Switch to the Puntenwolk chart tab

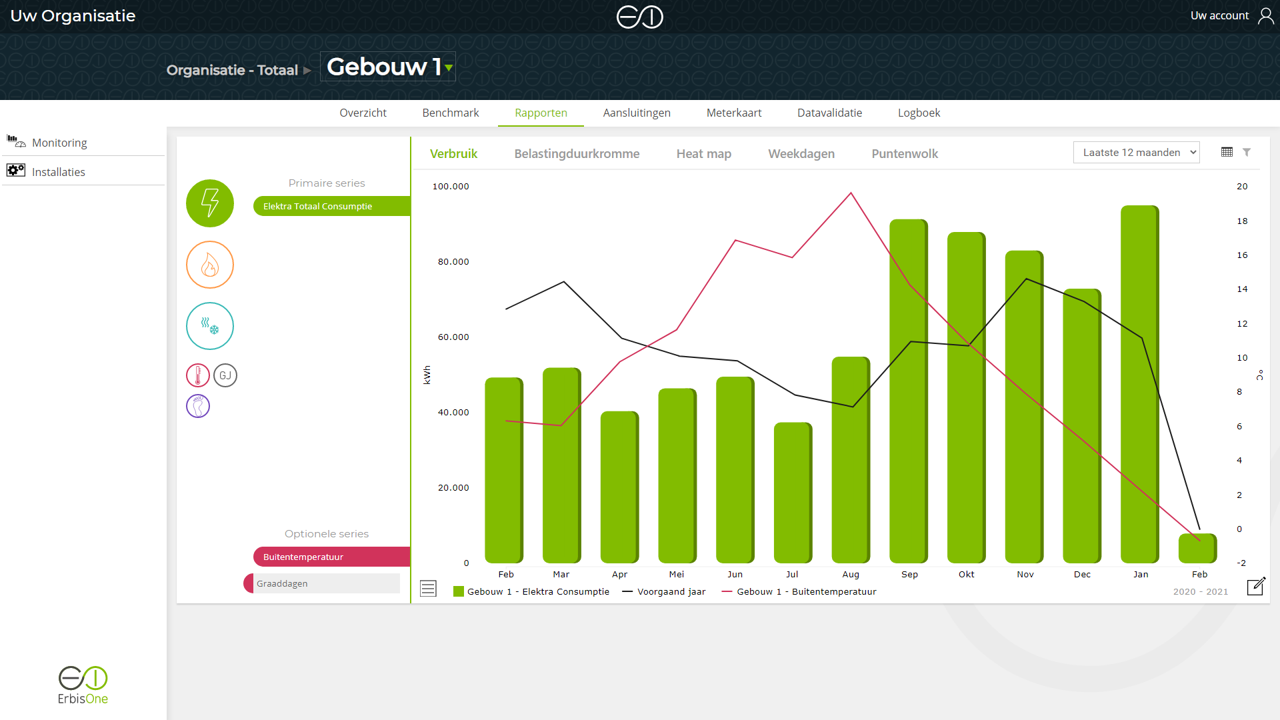pos(905,154)
